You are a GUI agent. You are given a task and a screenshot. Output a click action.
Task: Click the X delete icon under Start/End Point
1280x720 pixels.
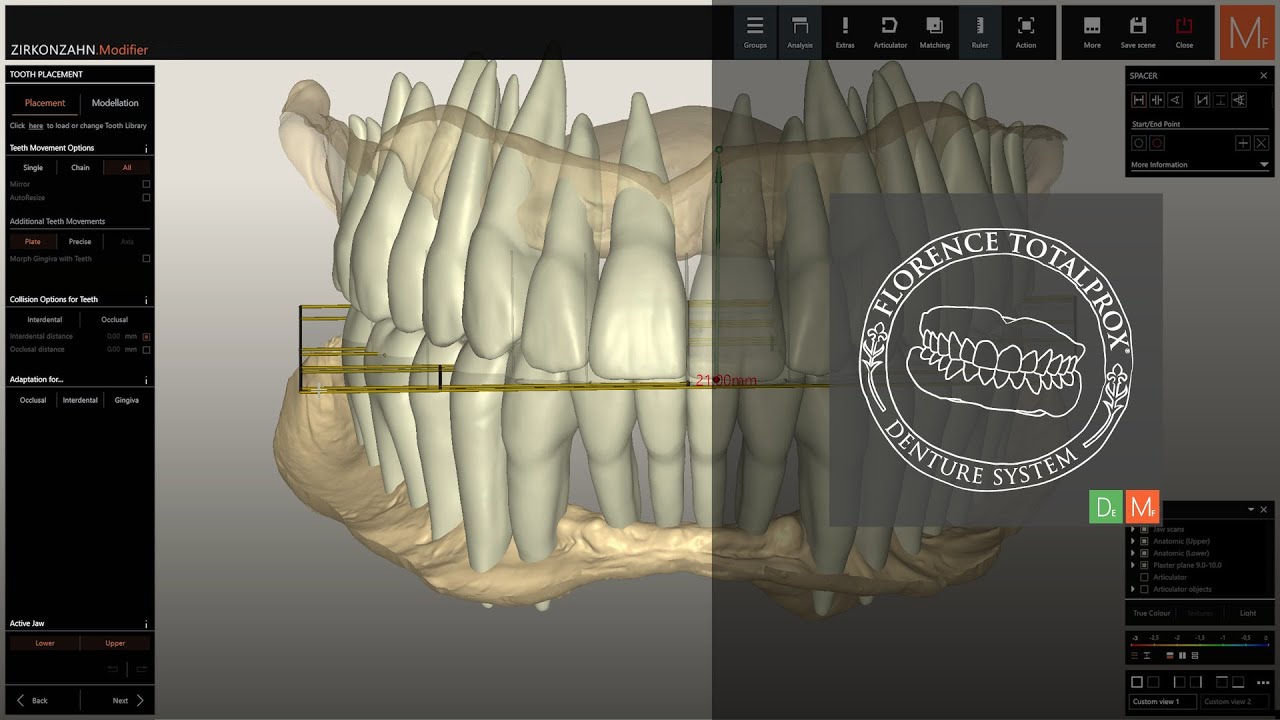click(1261, 143)
